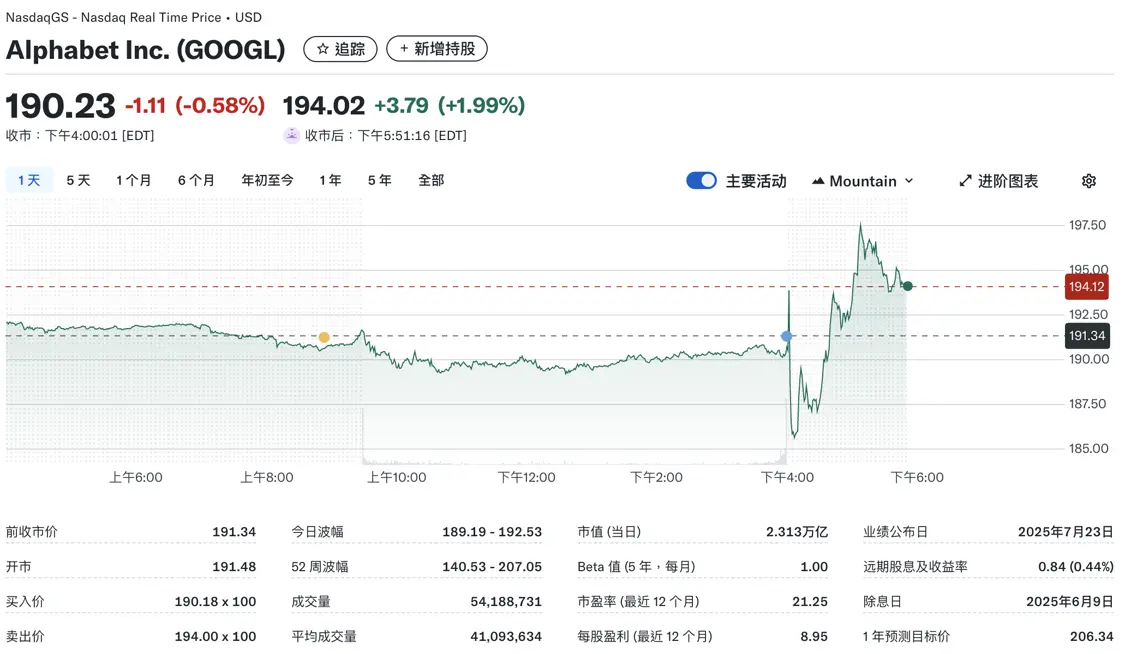The image size is (1125, 654).
Task: Click the 191.34 dashed price level label
Action: click(1086, 337)
